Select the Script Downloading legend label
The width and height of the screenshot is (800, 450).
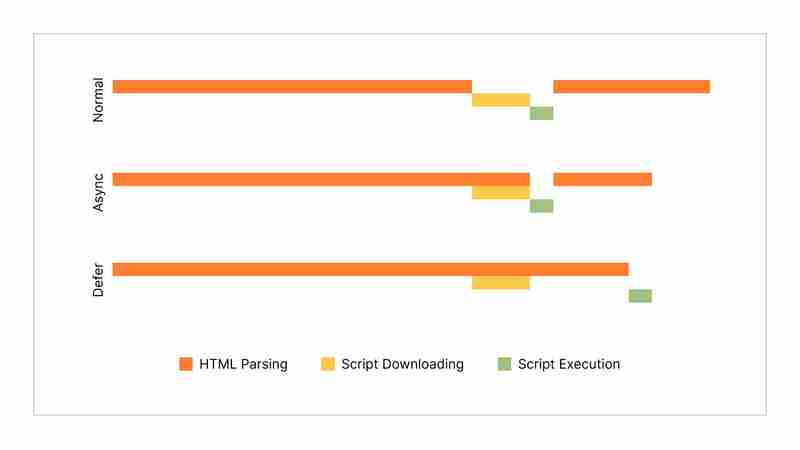click(402, 364)
